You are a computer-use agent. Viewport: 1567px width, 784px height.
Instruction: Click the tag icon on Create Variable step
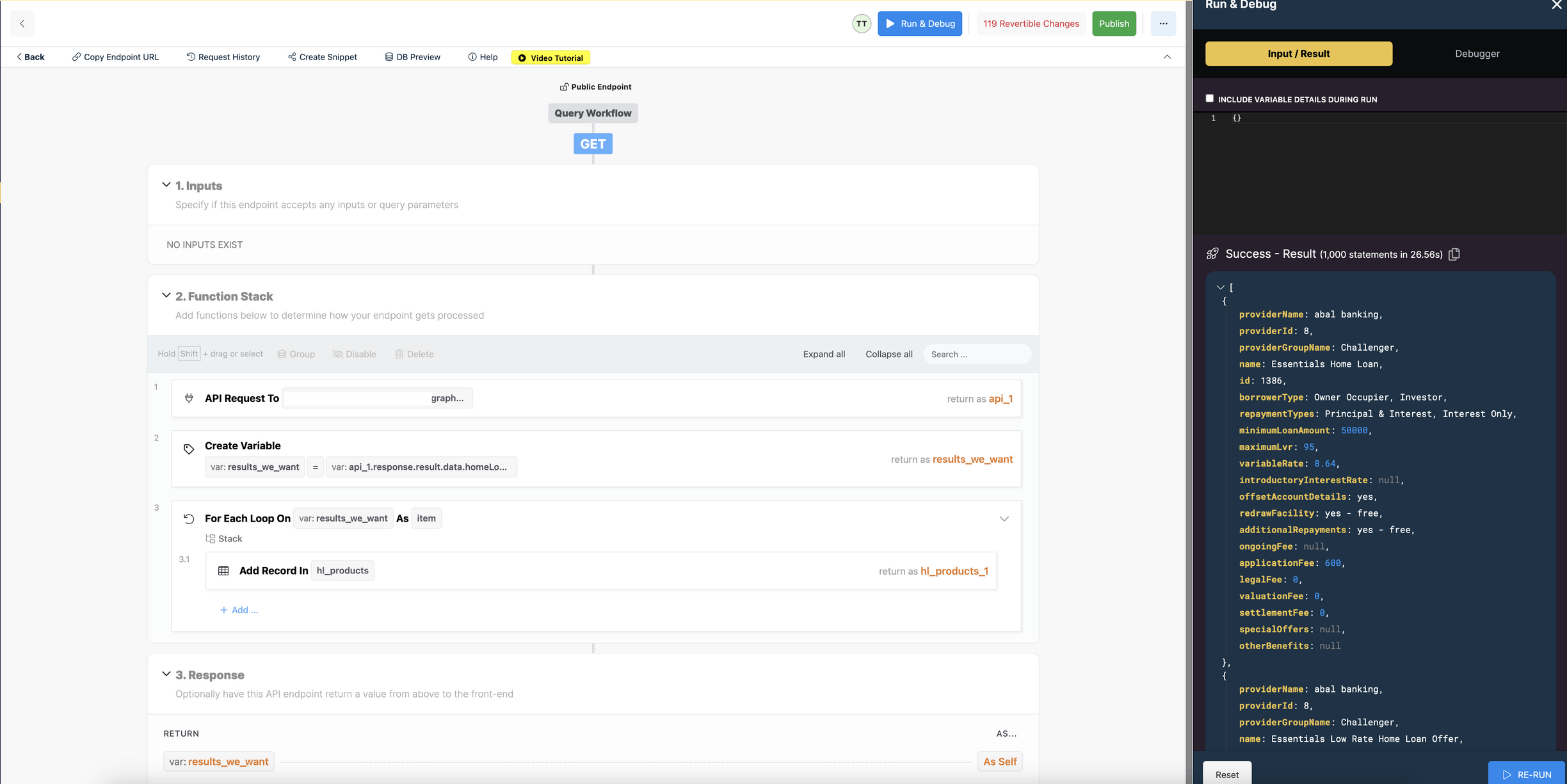(x=189, y=449)
